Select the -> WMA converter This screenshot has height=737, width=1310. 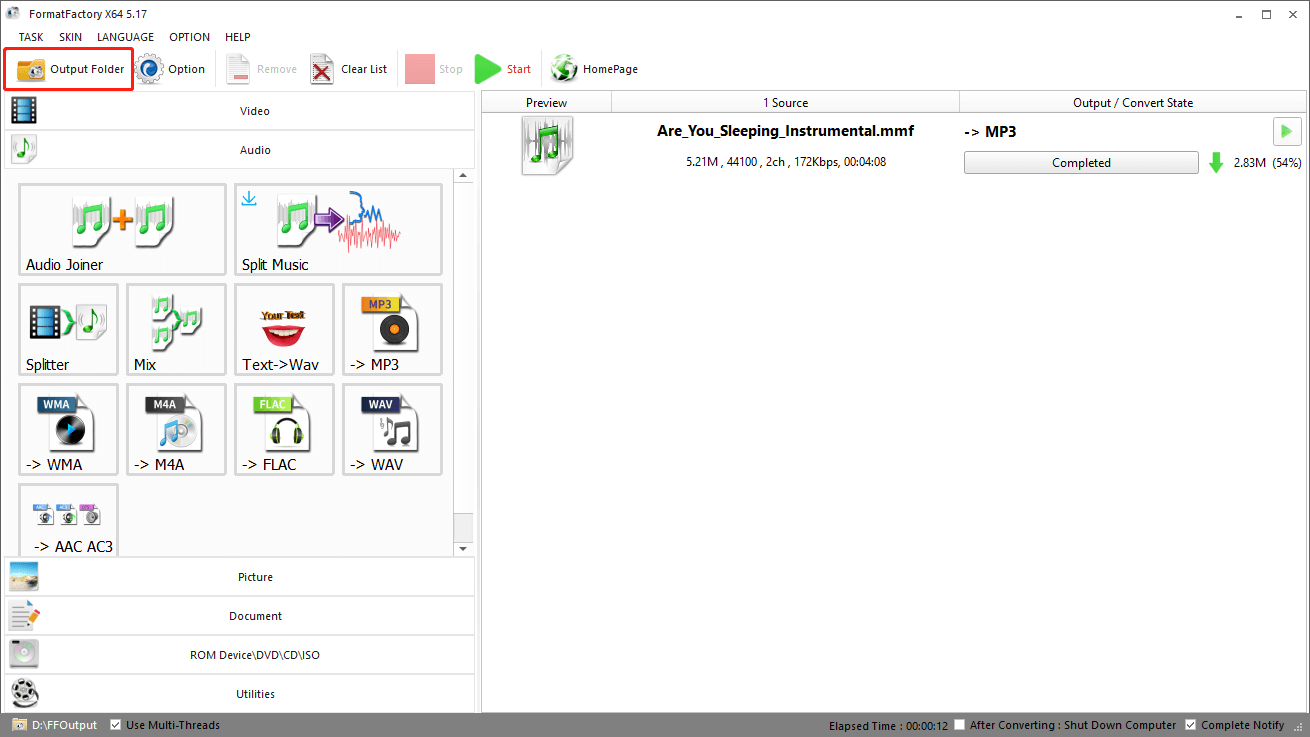point(68,429)
